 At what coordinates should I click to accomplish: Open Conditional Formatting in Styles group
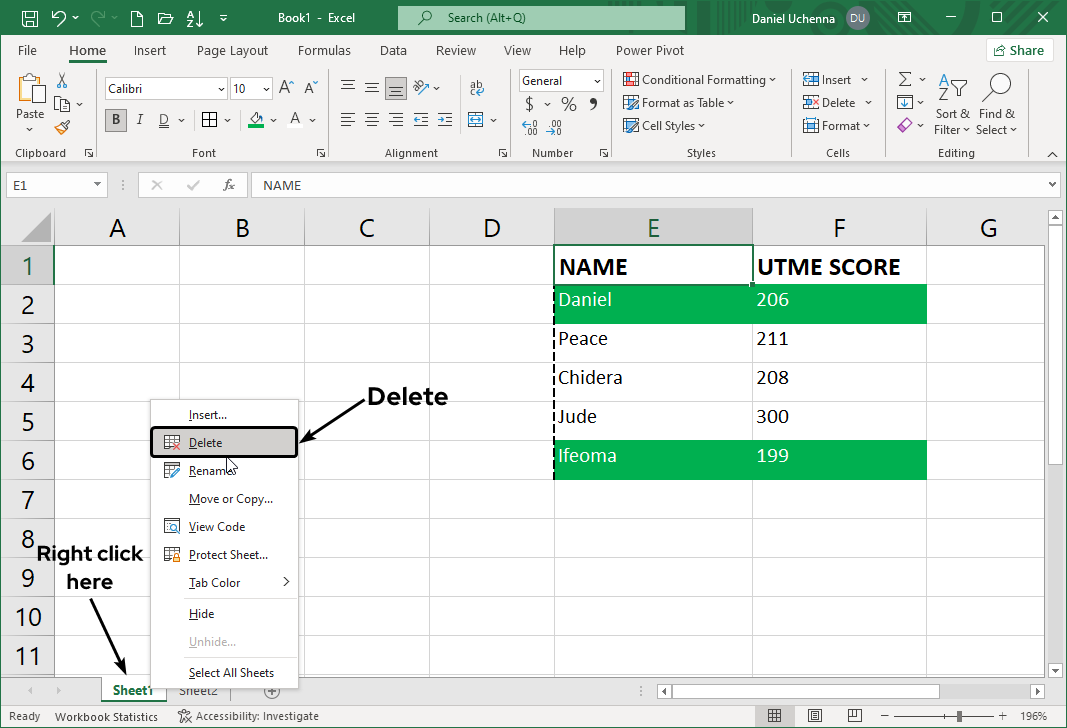coord(700,79)
